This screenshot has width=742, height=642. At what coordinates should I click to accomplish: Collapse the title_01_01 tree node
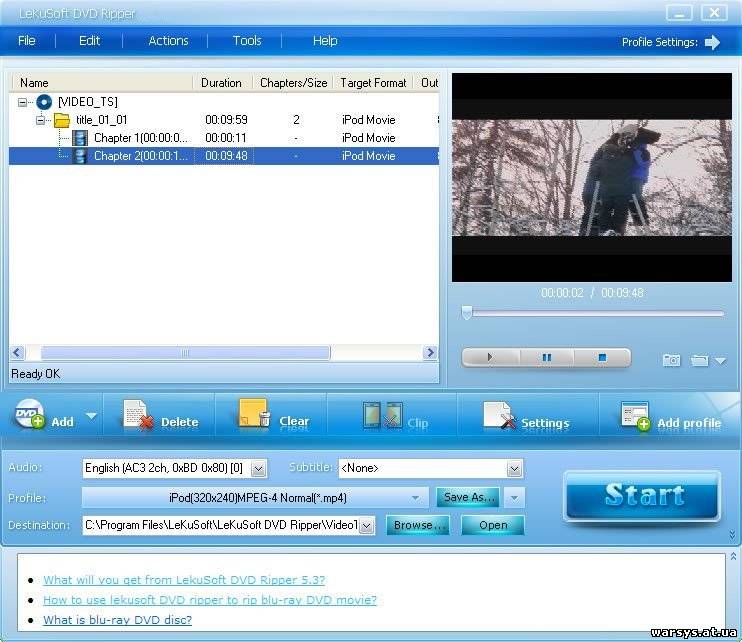40,120
